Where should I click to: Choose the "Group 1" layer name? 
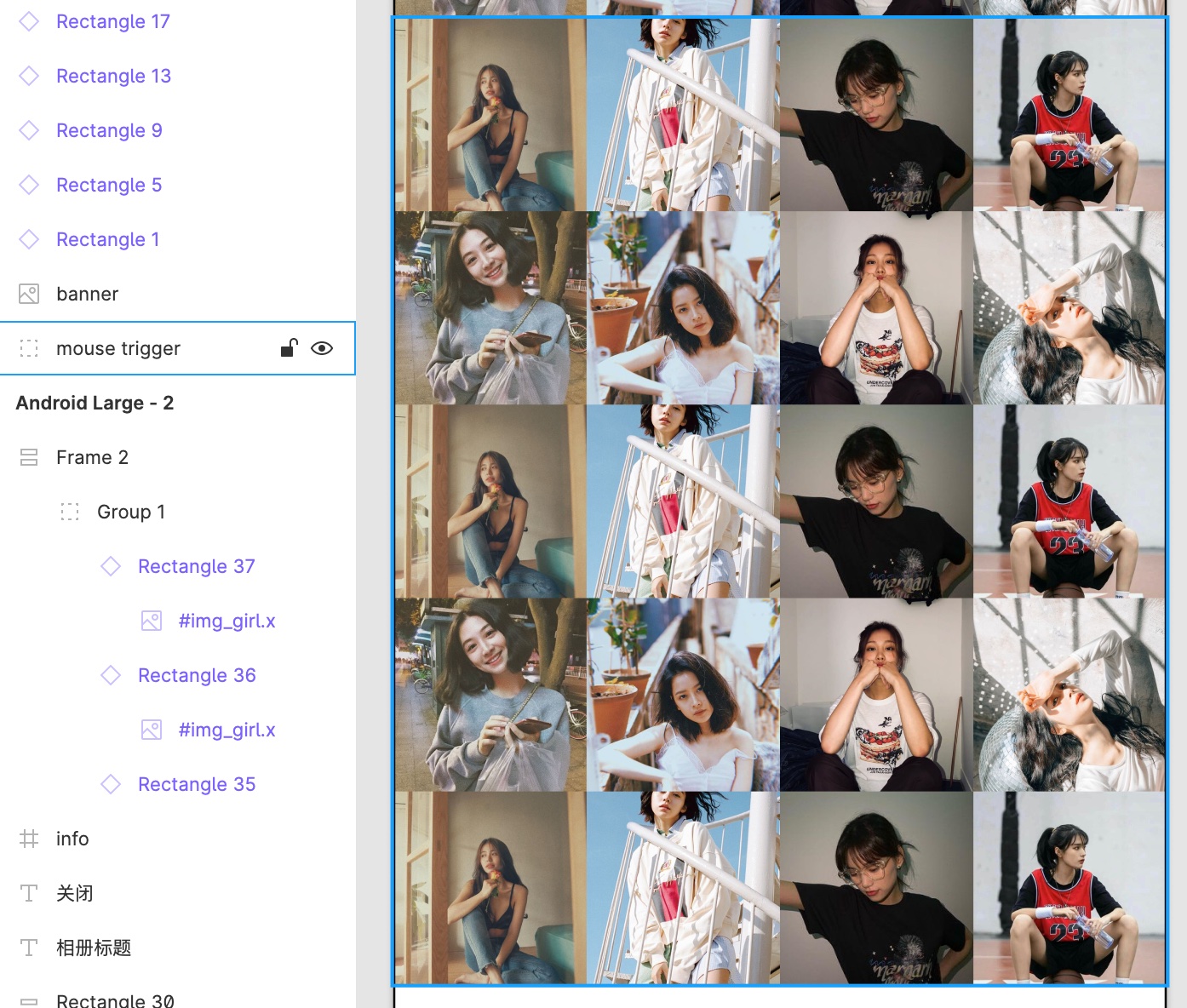131,512
